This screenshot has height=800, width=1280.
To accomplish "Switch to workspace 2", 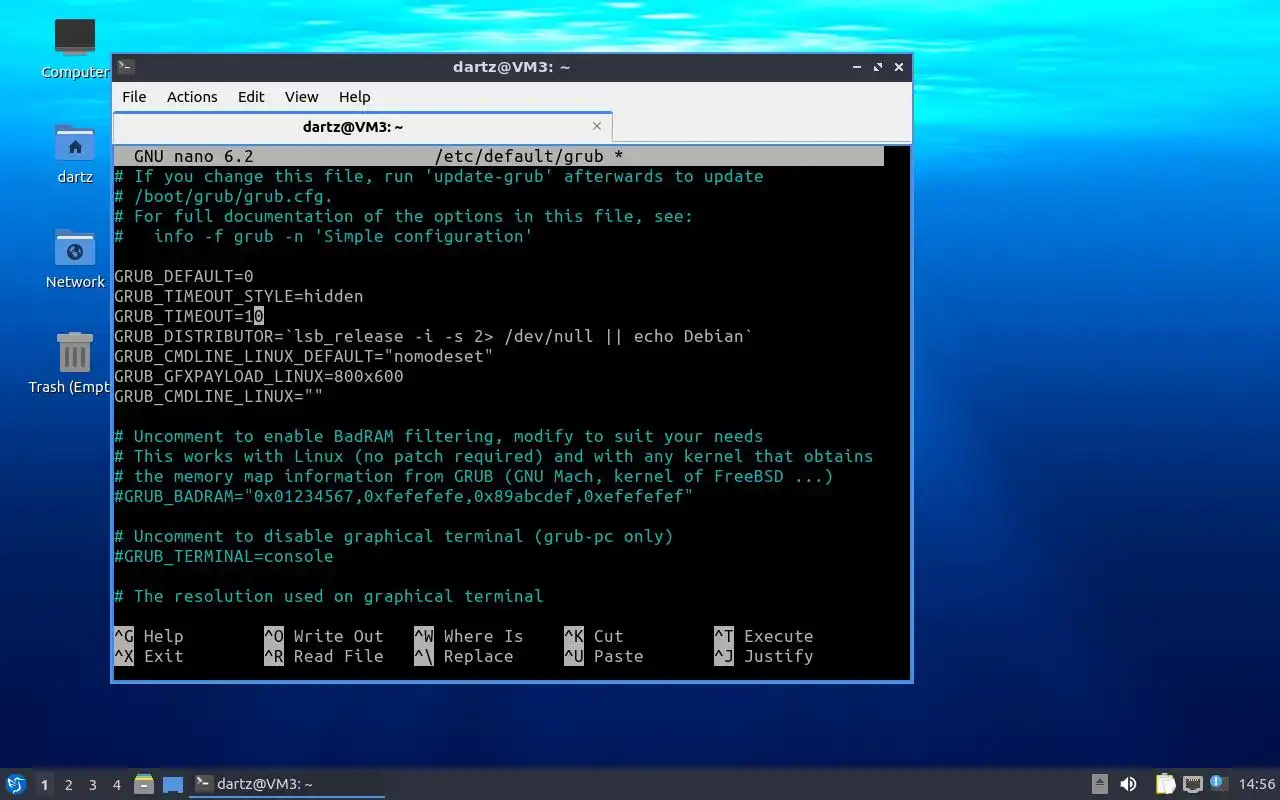I will (68, 785).
